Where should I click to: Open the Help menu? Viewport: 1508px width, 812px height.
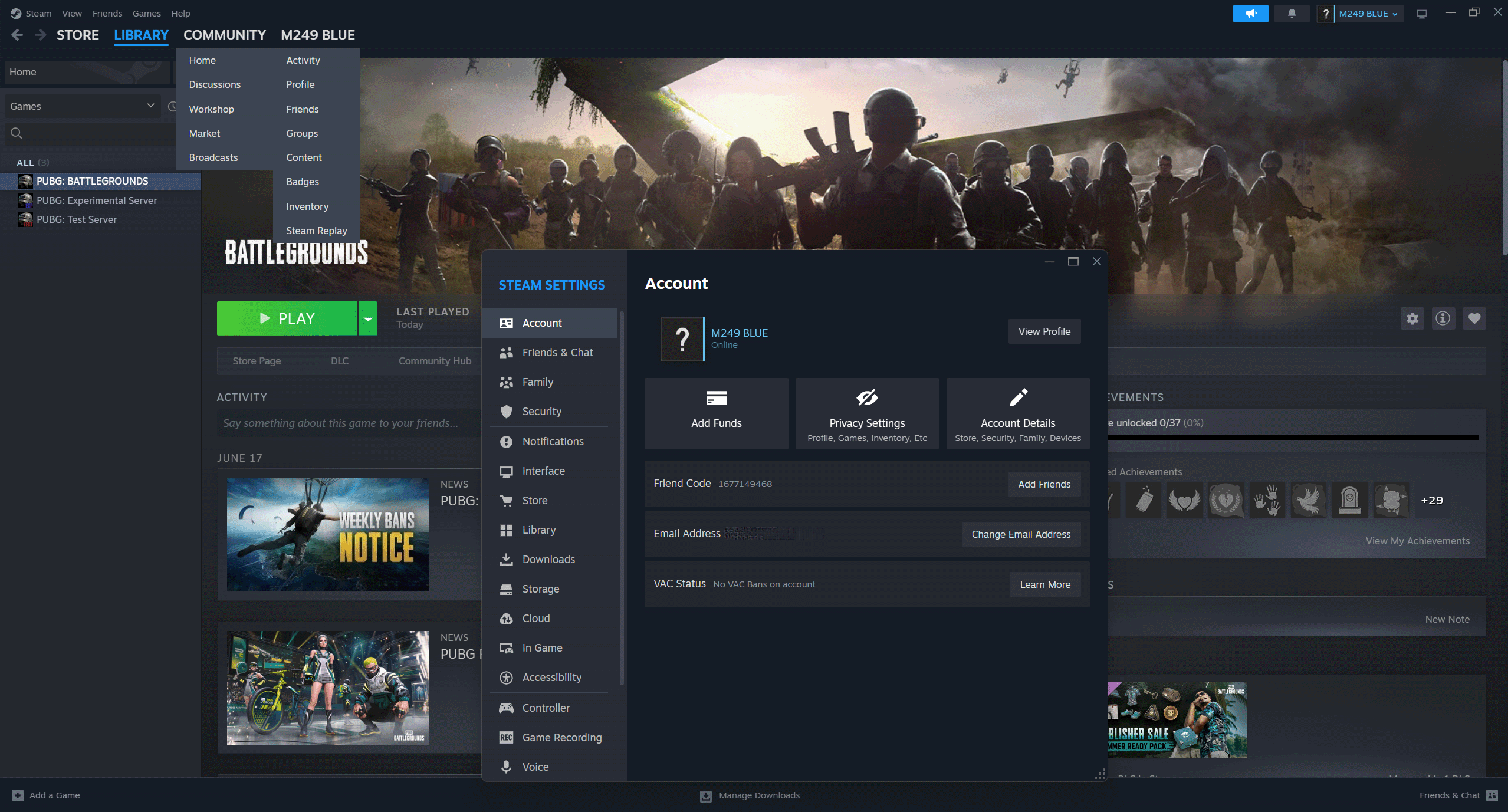click(180, 14)
